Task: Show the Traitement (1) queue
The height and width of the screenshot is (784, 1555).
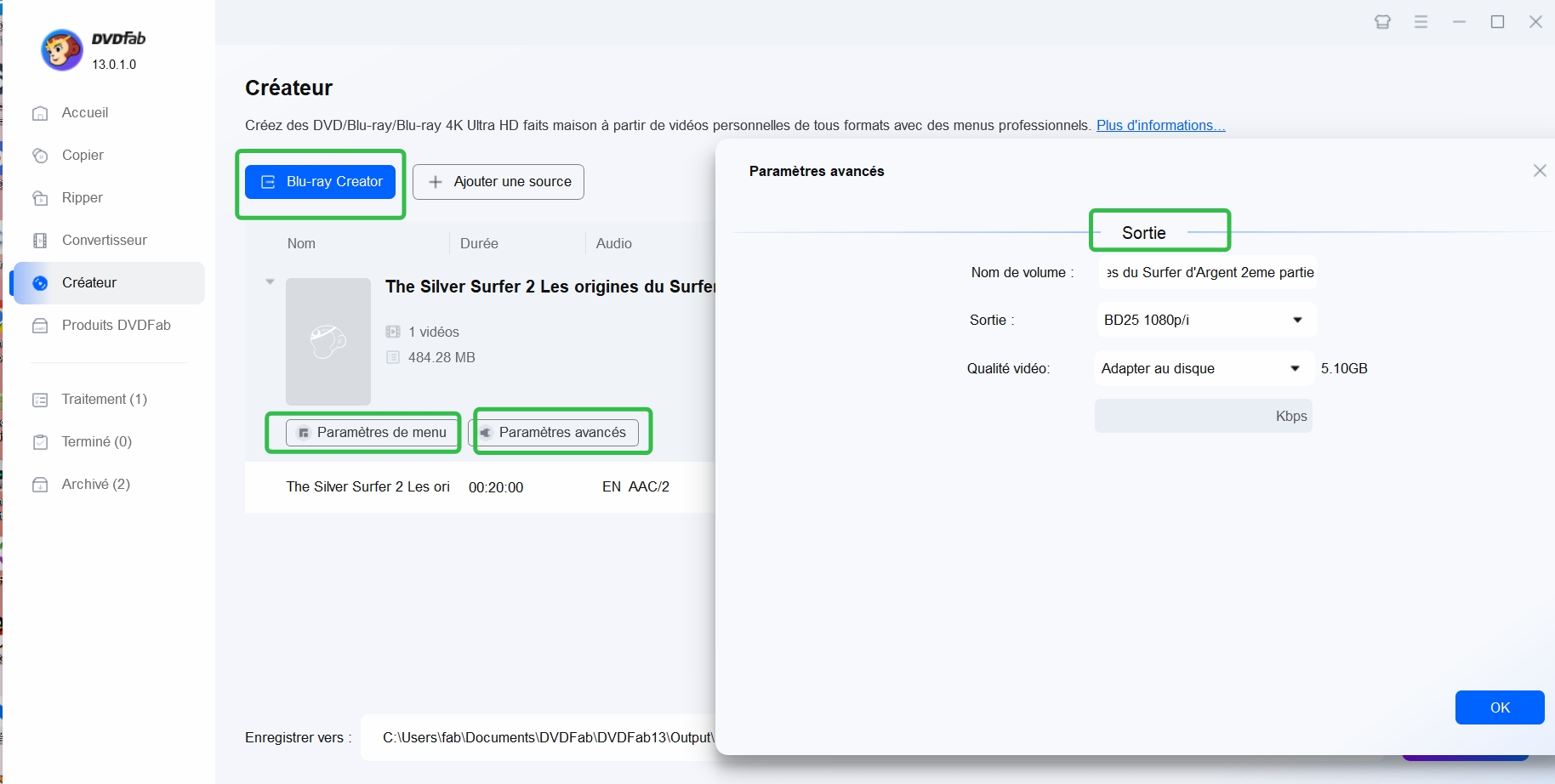Action: [x=105, y=399]
